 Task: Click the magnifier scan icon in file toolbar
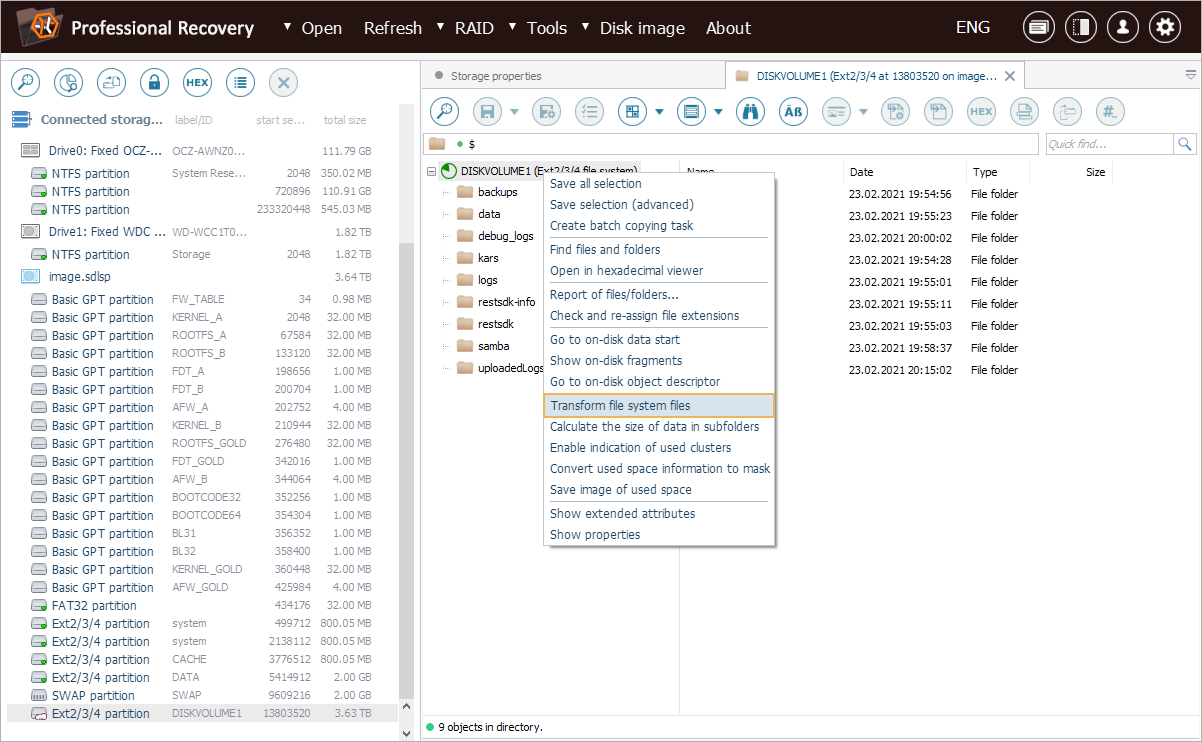tap(444, 112)
